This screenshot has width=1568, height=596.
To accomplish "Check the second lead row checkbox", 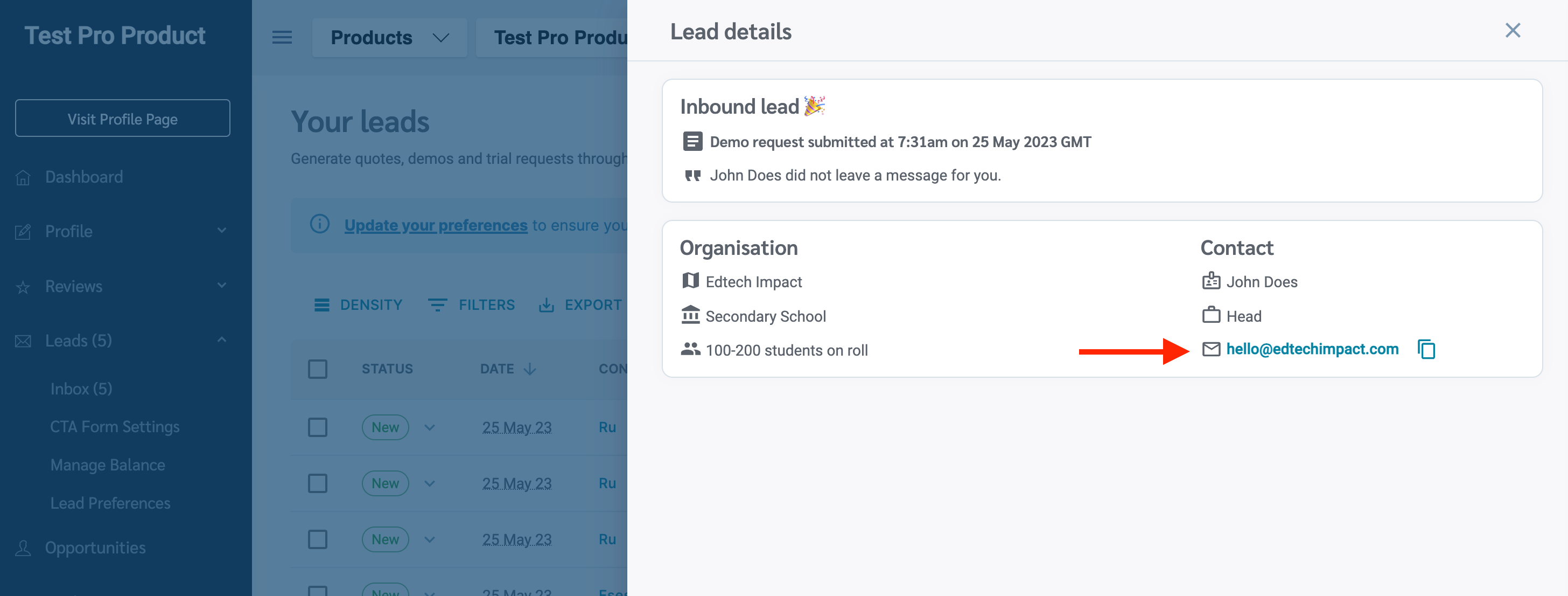I will click(x=318, y=483).
